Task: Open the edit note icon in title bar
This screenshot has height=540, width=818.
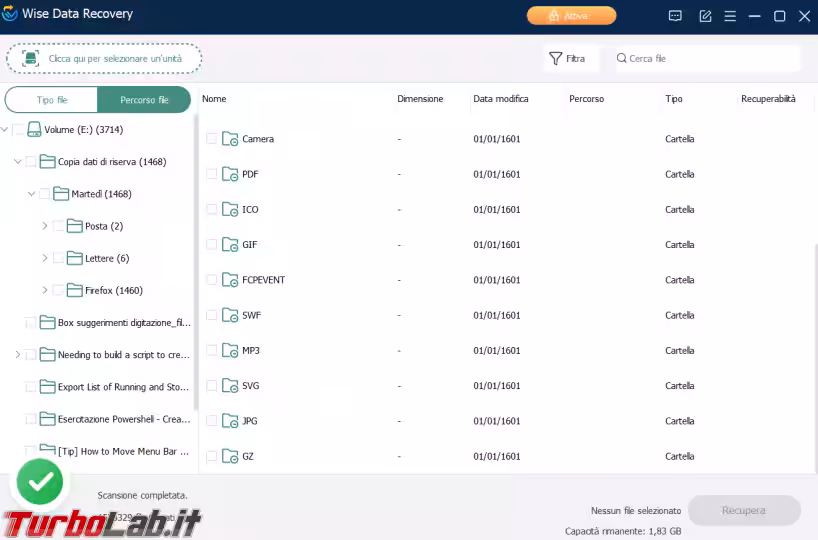Action: point(705,16)
